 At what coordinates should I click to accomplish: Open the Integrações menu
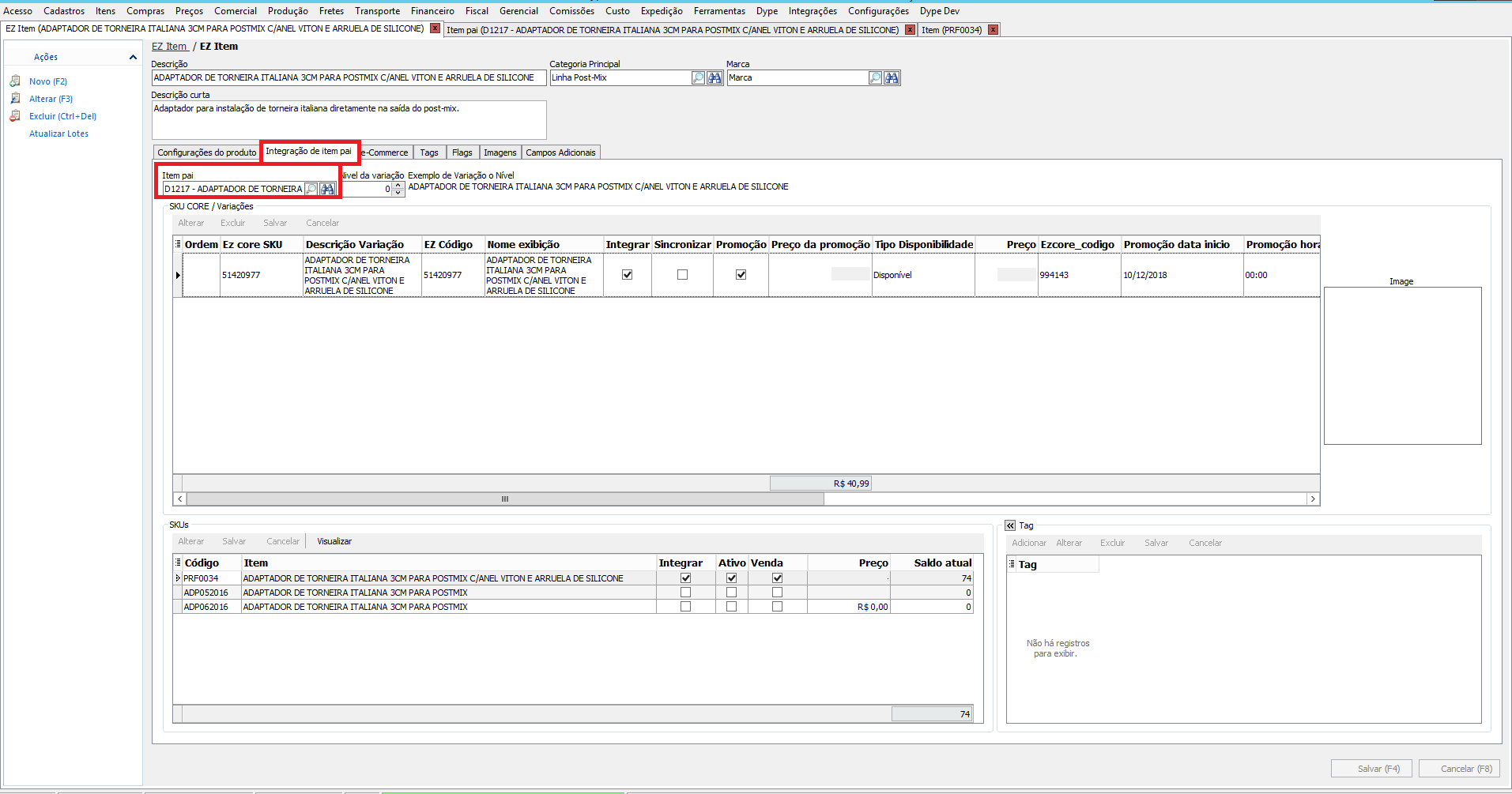click(x=813, y=11)
